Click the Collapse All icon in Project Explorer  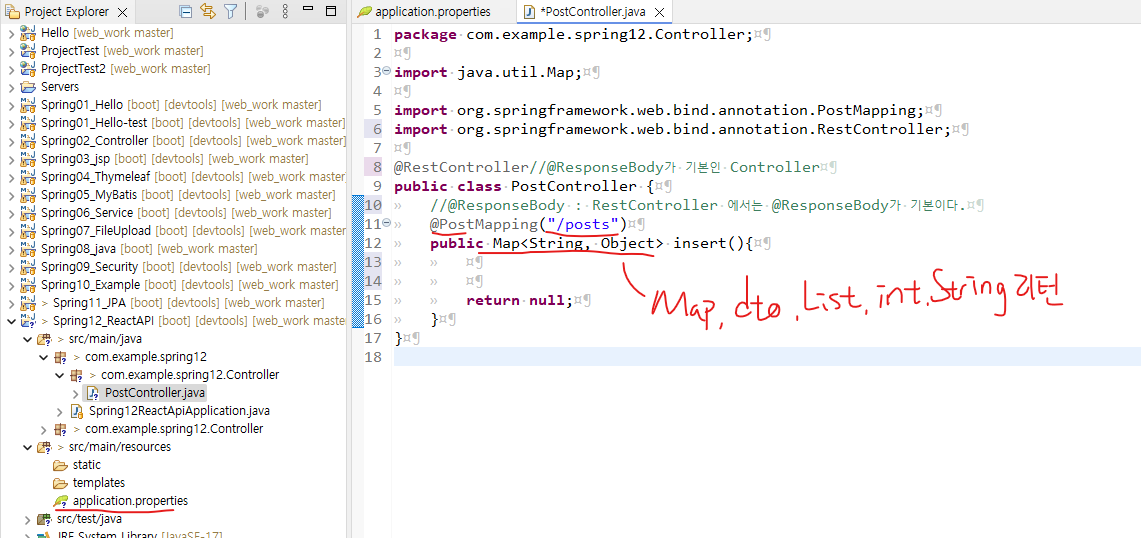pyautogui.click(x=186, y=12)
